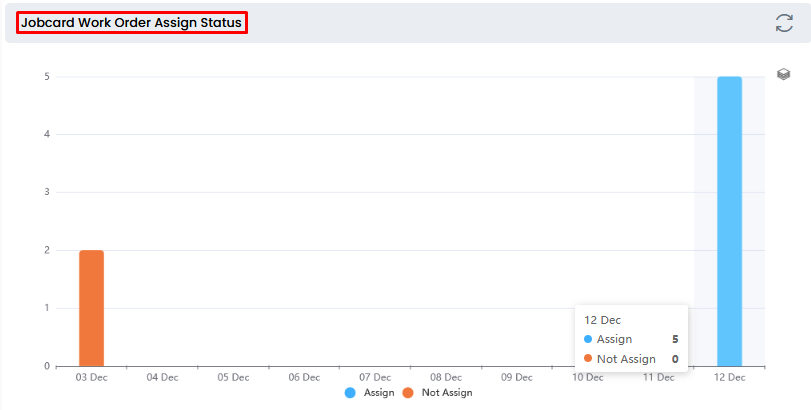The width and height of the screenshot is (811, 410).
Task: Click the 06 Dec axis label
Action: pyautogui.click(x=304, y=377)
